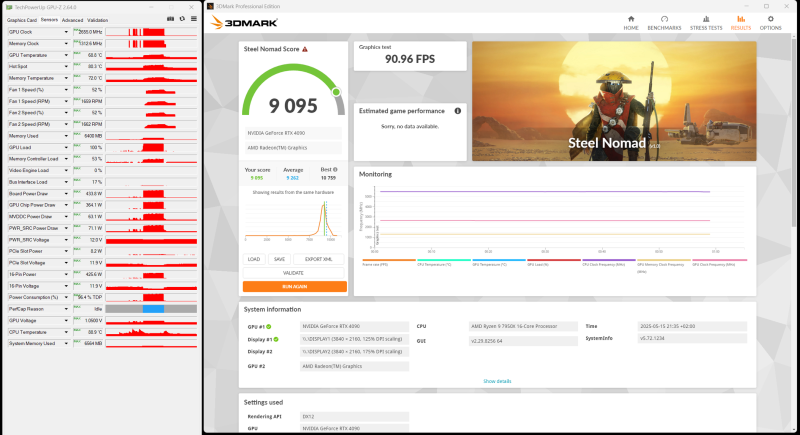Image resolution: width=800 pixels, height=435 pixels.
Task: Click the 3DMark title bar app icon
Action: (x=210, y=6)
